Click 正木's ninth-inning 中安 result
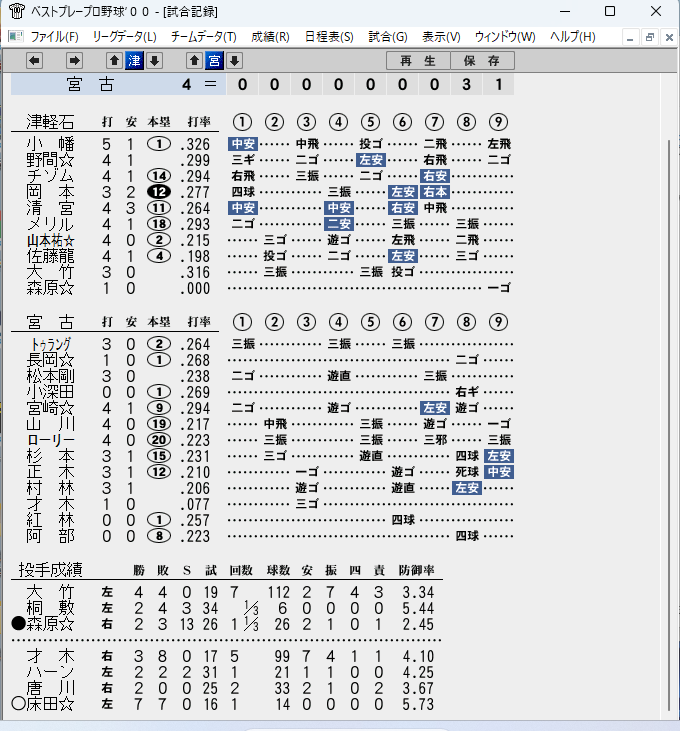680x731 pixels. [499, 472]
